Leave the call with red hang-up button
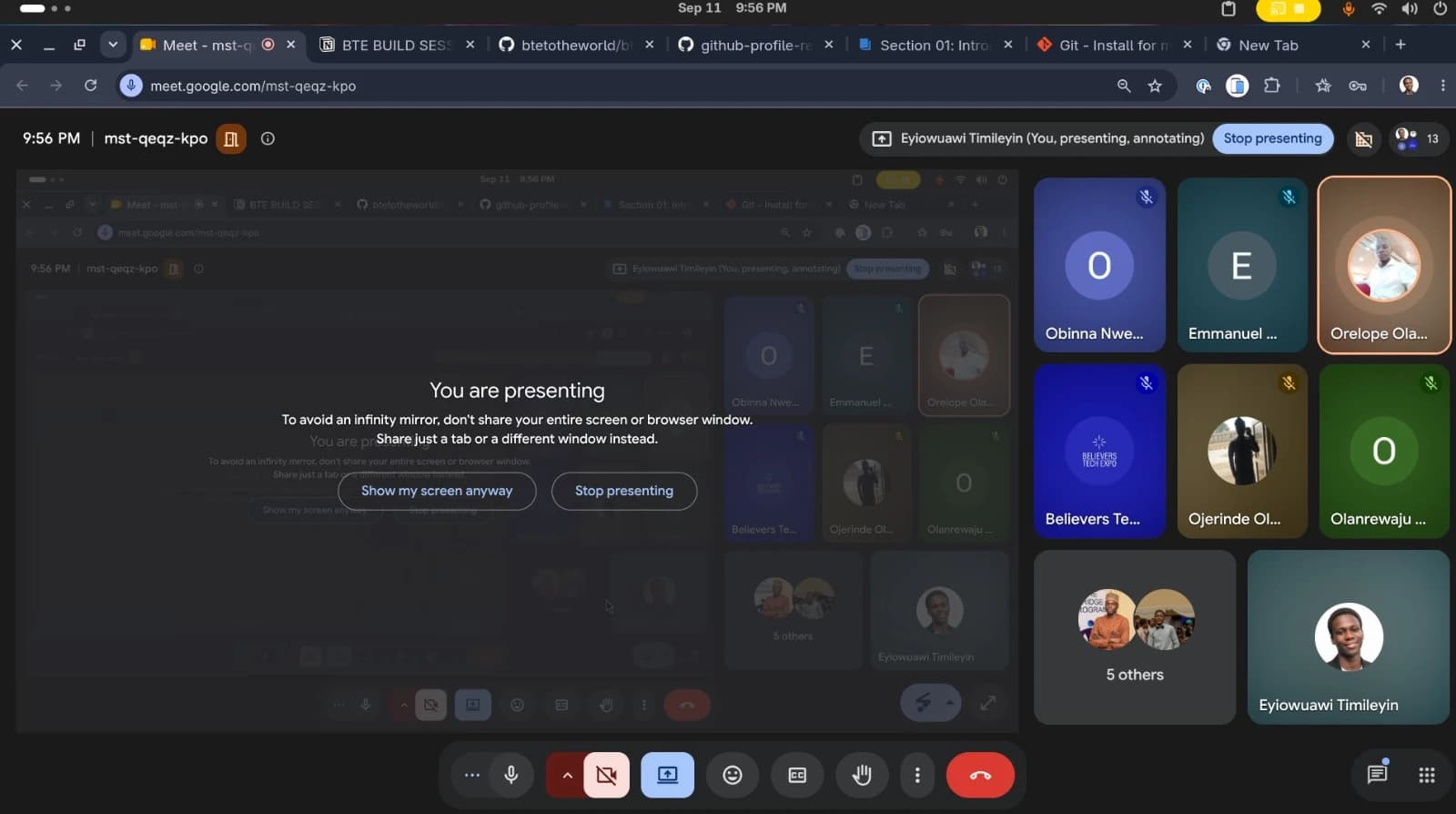This screenshot has height=814, width=1456. pyautogui.click(x=980, y=775)
